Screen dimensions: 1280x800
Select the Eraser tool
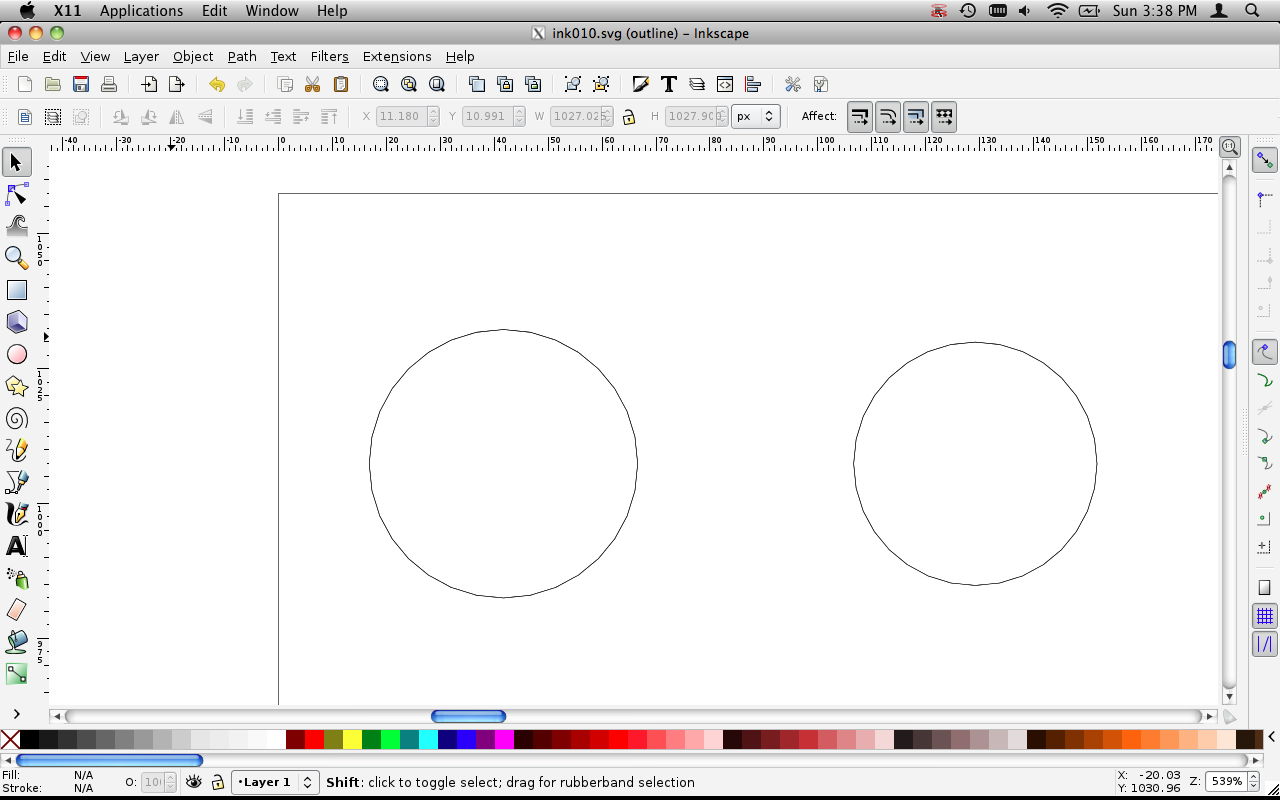click(17, 610)
